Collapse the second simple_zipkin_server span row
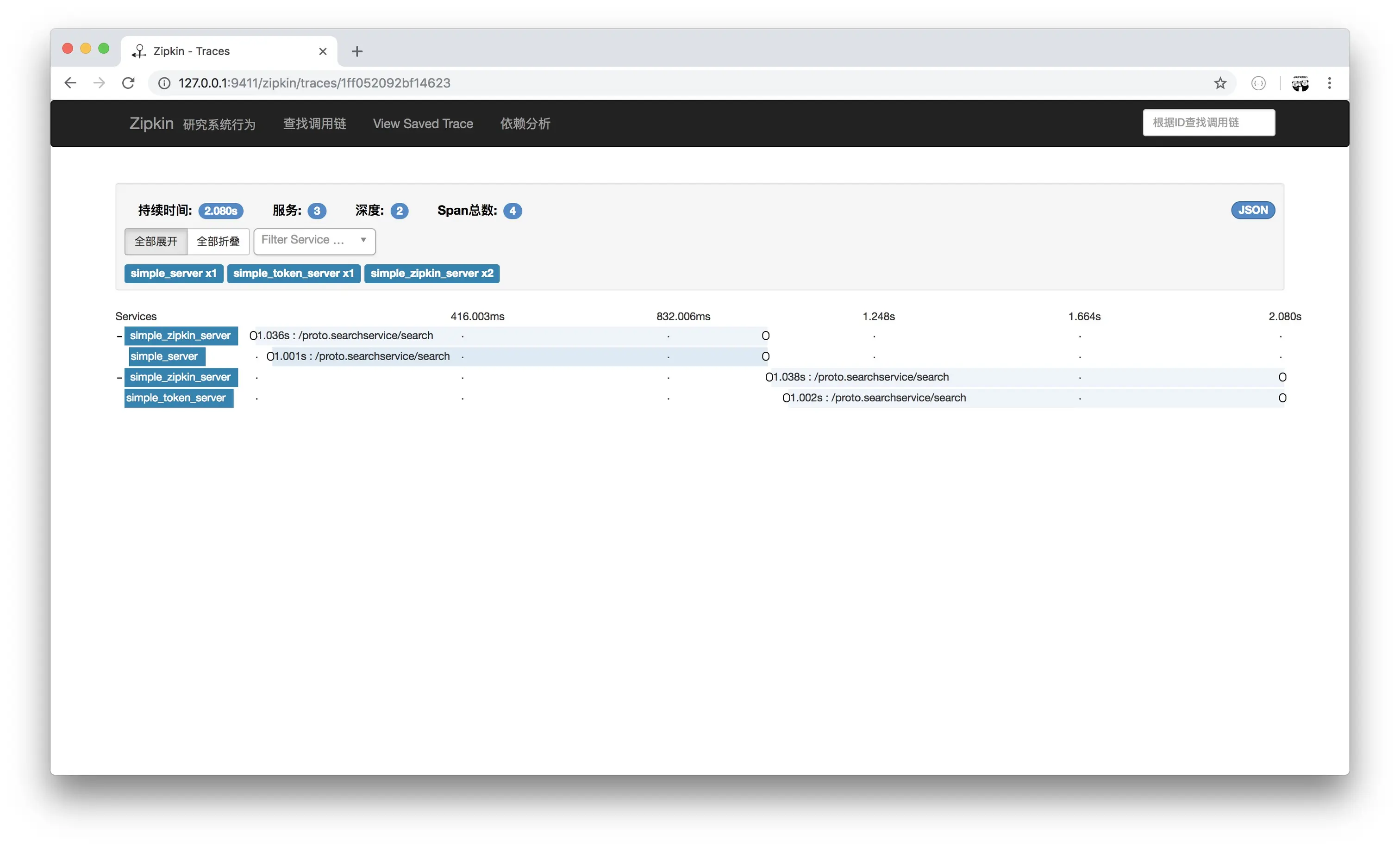This screenshot has width=1400, height=847. (119, 378)
